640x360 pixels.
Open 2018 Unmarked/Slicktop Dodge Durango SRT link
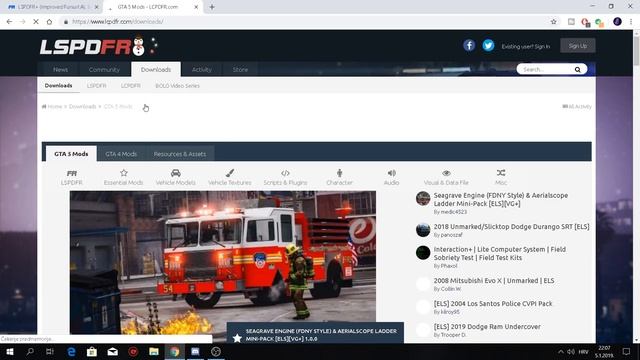point(511,227)
